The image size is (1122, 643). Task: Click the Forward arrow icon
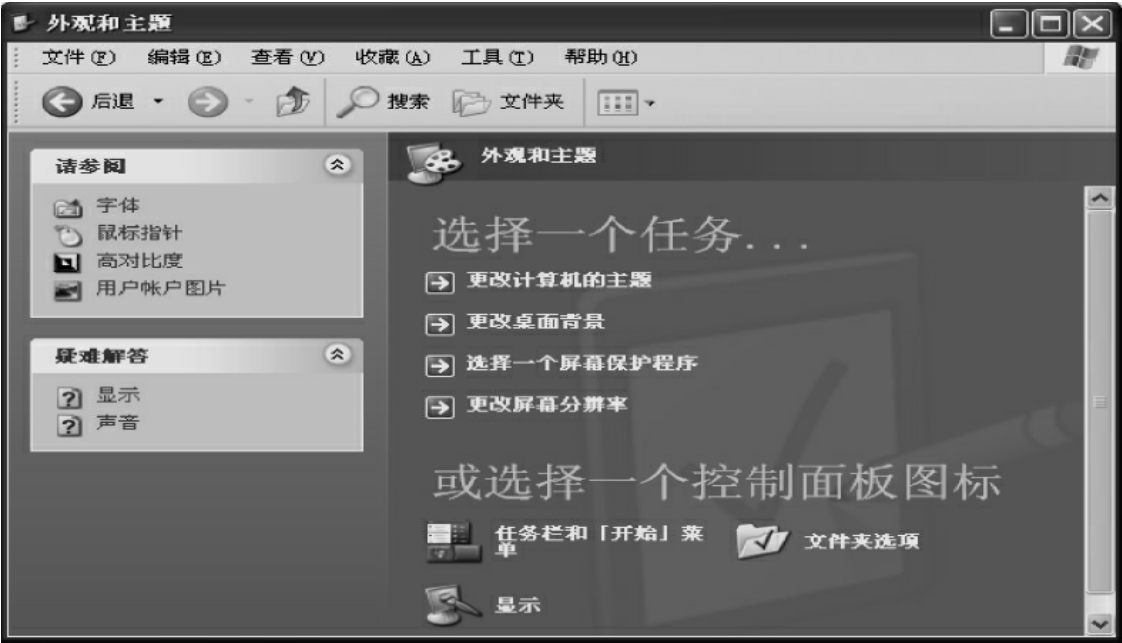tap(208, 102)
